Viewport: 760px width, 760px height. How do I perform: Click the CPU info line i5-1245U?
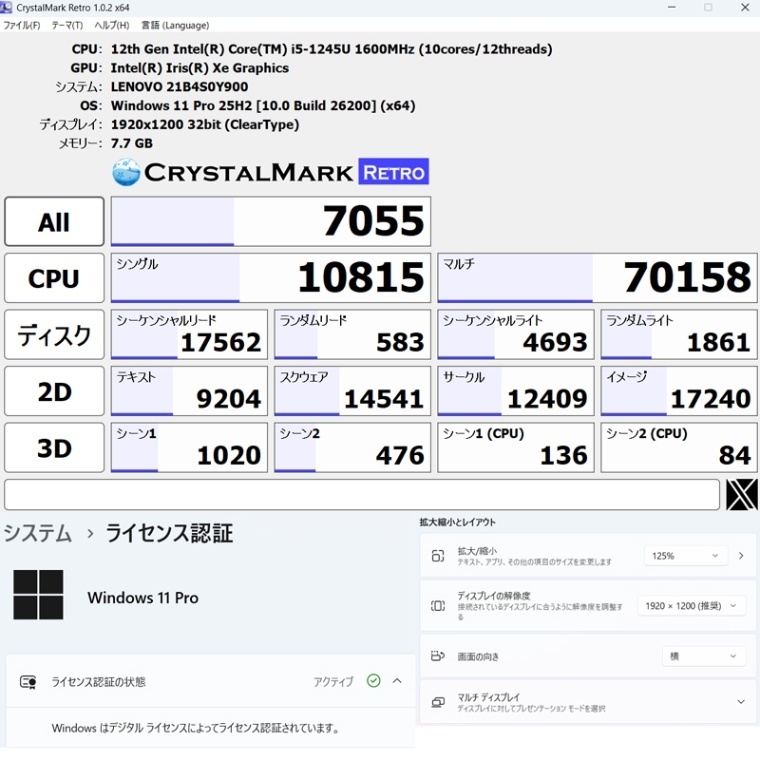tap(332, 49)
